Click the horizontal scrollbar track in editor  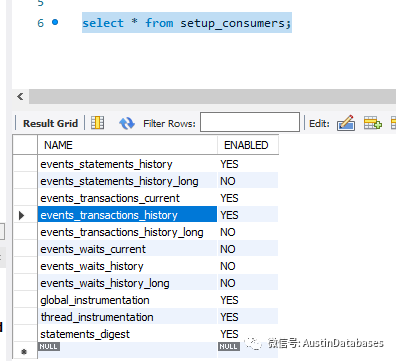(x=212, y=97)
